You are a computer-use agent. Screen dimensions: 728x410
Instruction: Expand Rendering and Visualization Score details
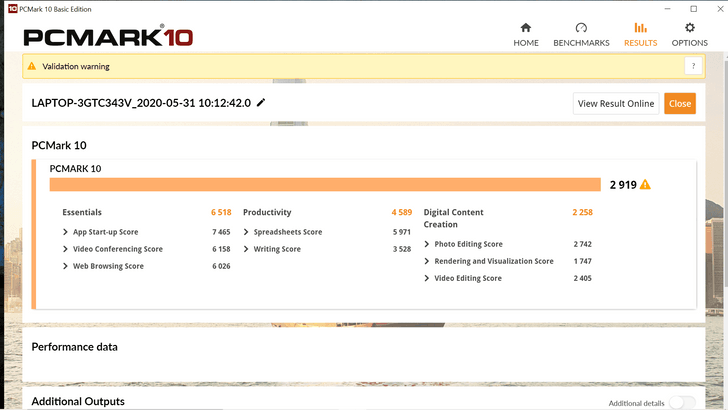point(427,261)
